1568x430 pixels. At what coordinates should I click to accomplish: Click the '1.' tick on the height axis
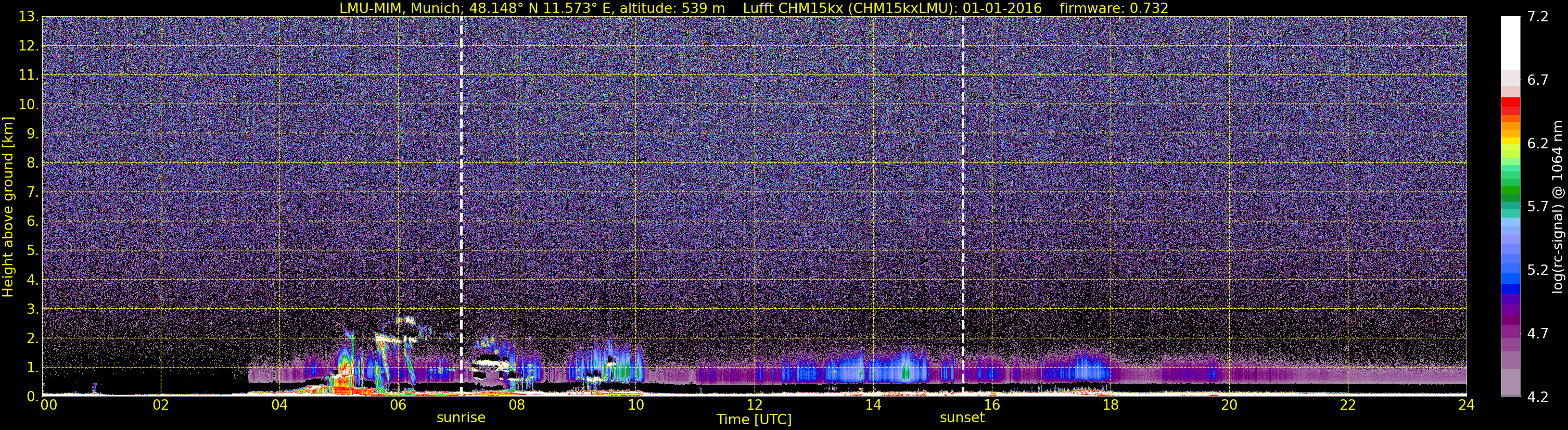coord(33,367)
